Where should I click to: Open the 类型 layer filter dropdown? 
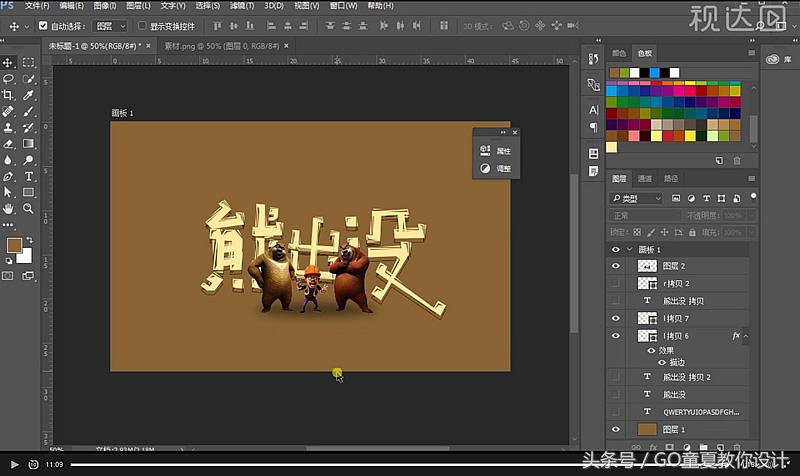pyautogui.click(x=636, y=198)
